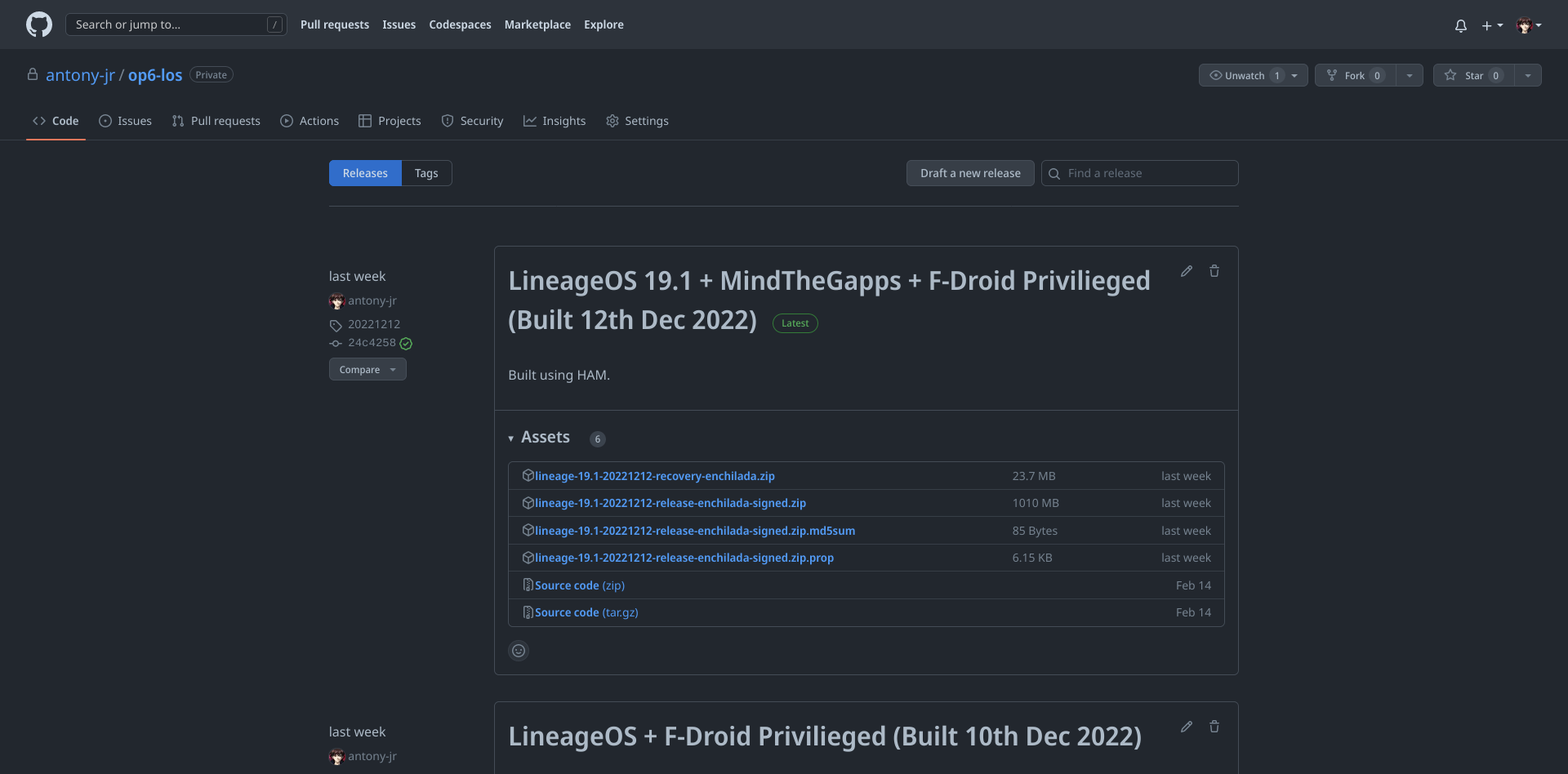Screen dimensions: 1568x774
Task: Click the magnifier icon in Find a release
Action: pyautogui.click(x=1054, y=174)
